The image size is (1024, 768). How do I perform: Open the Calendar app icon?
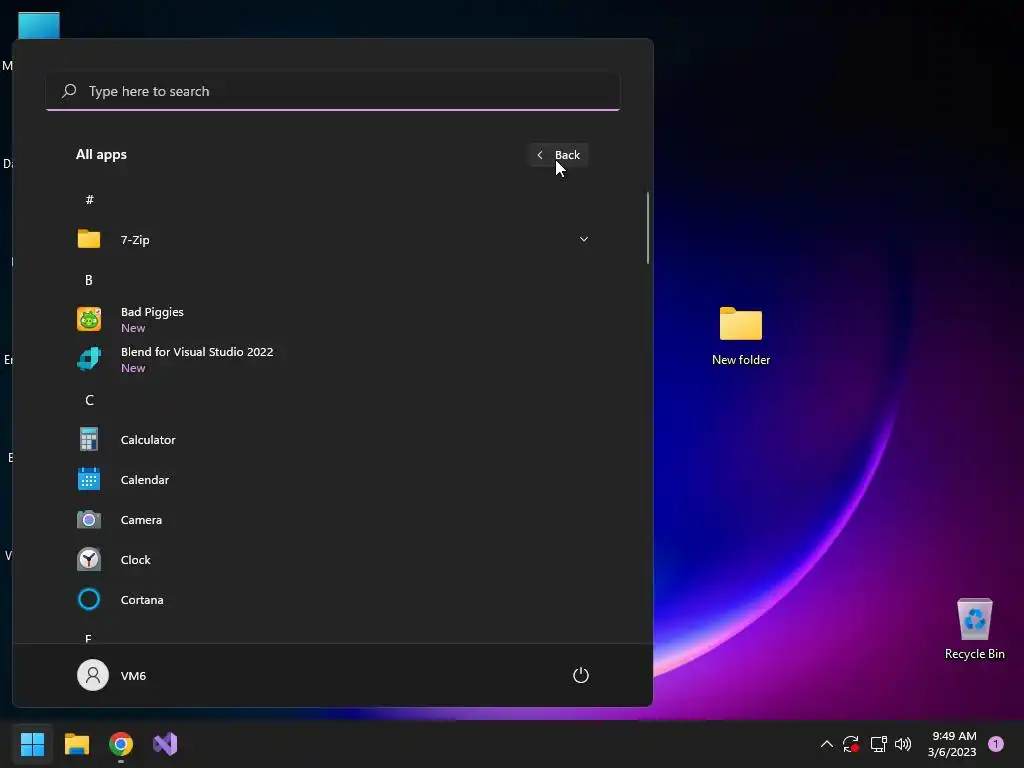(89, 479)
